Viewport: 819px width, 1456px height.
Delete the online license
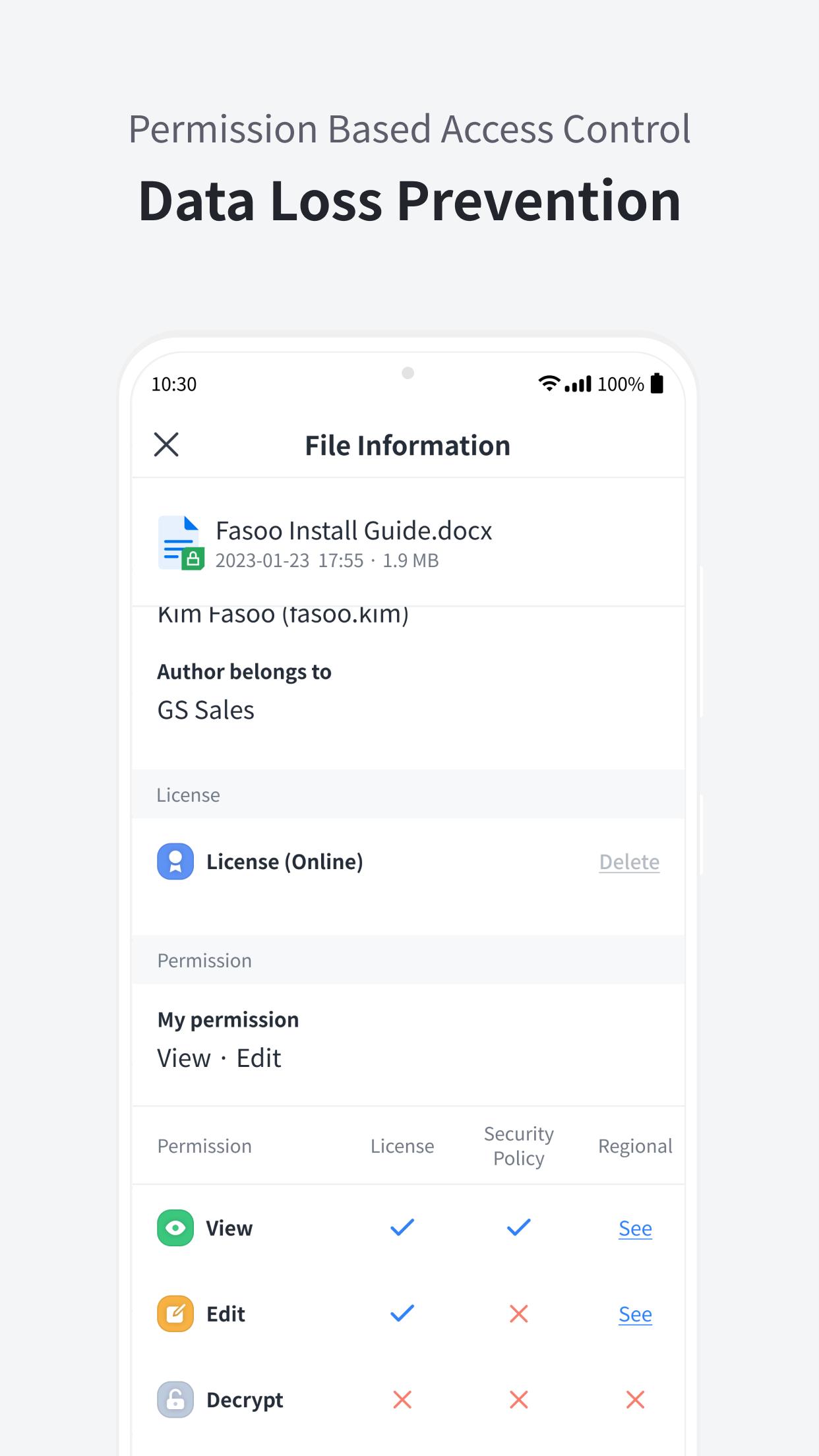point(629,862)
